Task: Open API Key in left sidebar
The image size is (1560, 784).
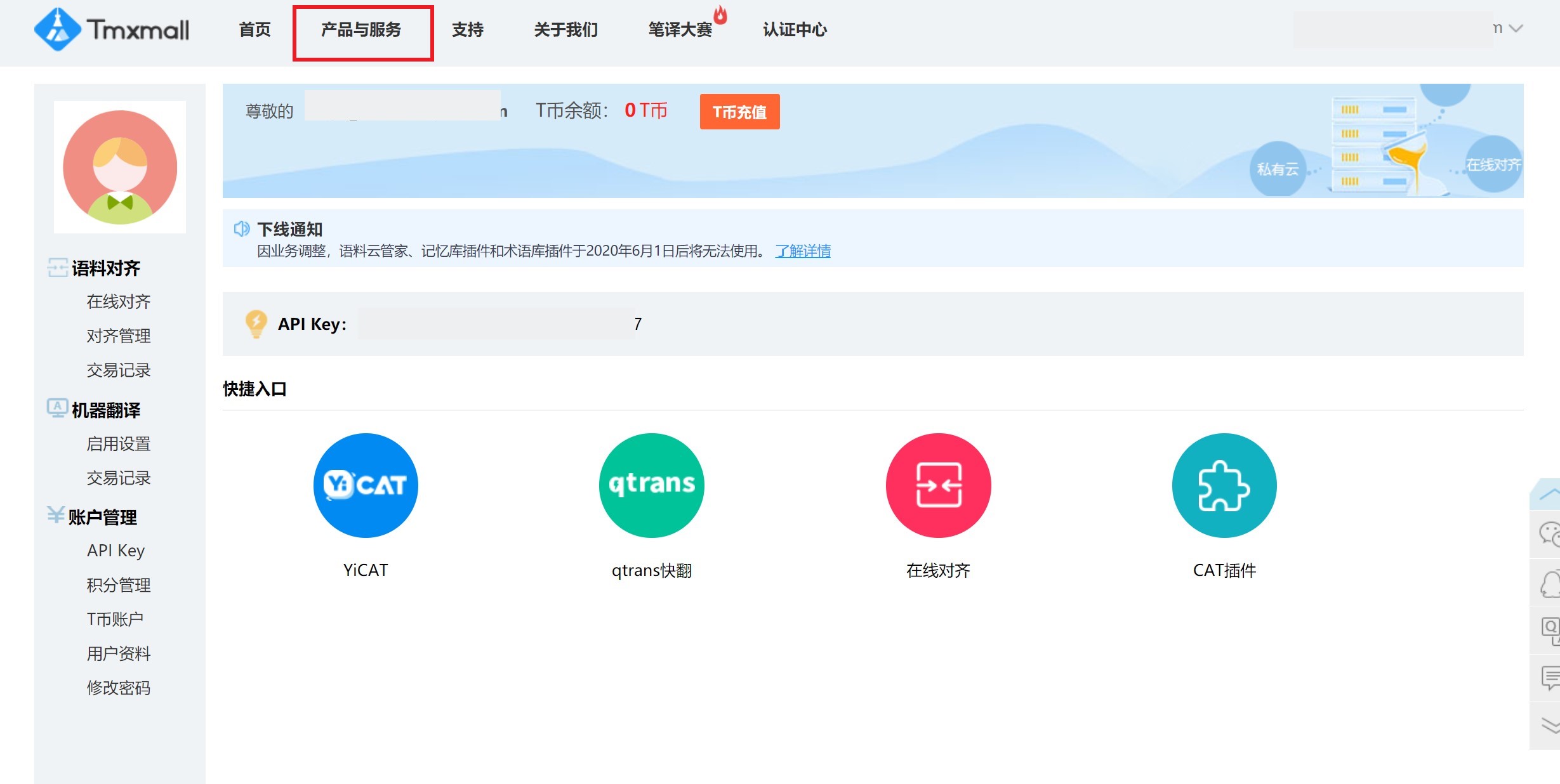Action: click(116, 551)
